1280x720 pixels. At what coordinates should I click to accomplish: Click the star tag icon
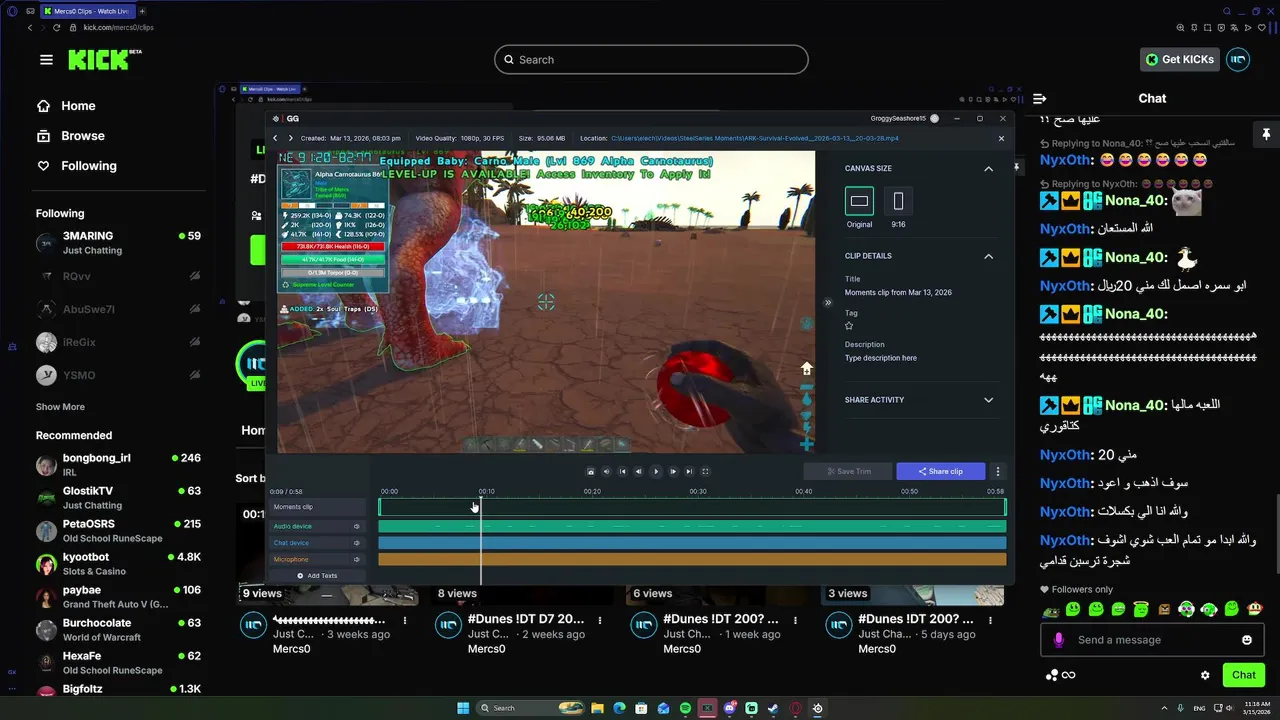849,326
